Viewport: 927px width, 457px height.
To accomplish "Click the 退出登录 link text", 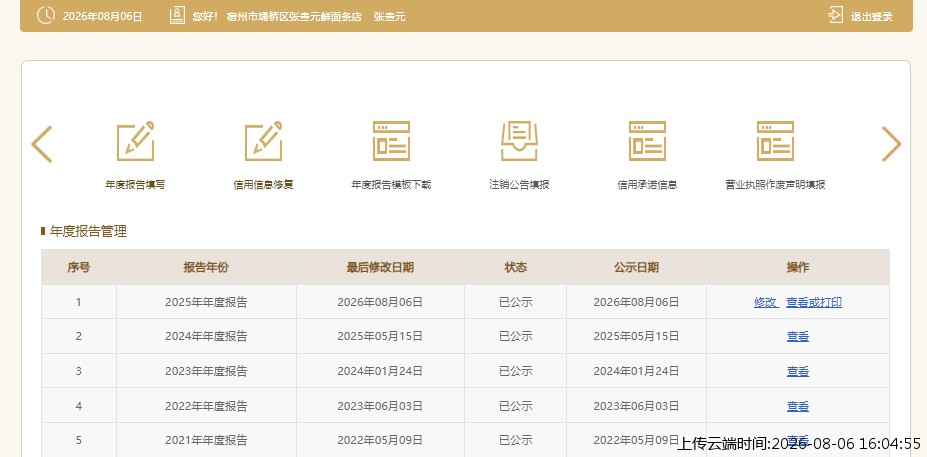I will click(x=871, y=17).
